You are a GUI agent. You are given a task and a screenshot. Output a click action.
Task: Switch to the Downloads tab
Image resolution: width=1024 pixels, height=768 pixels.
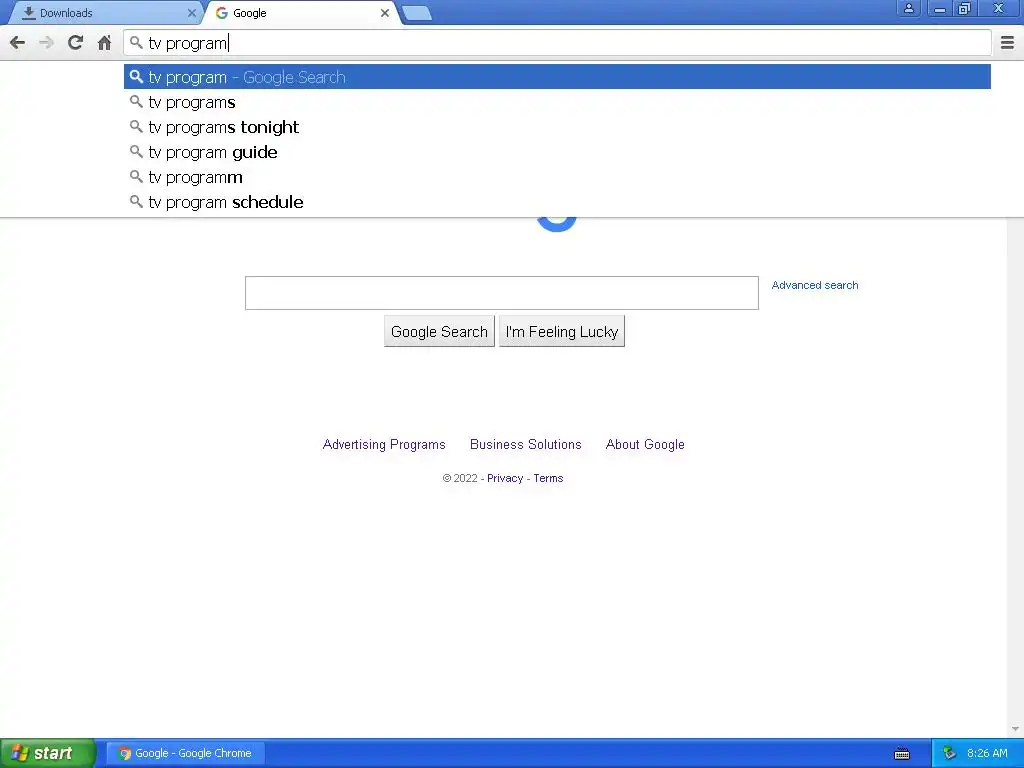(x=104, y=13)
